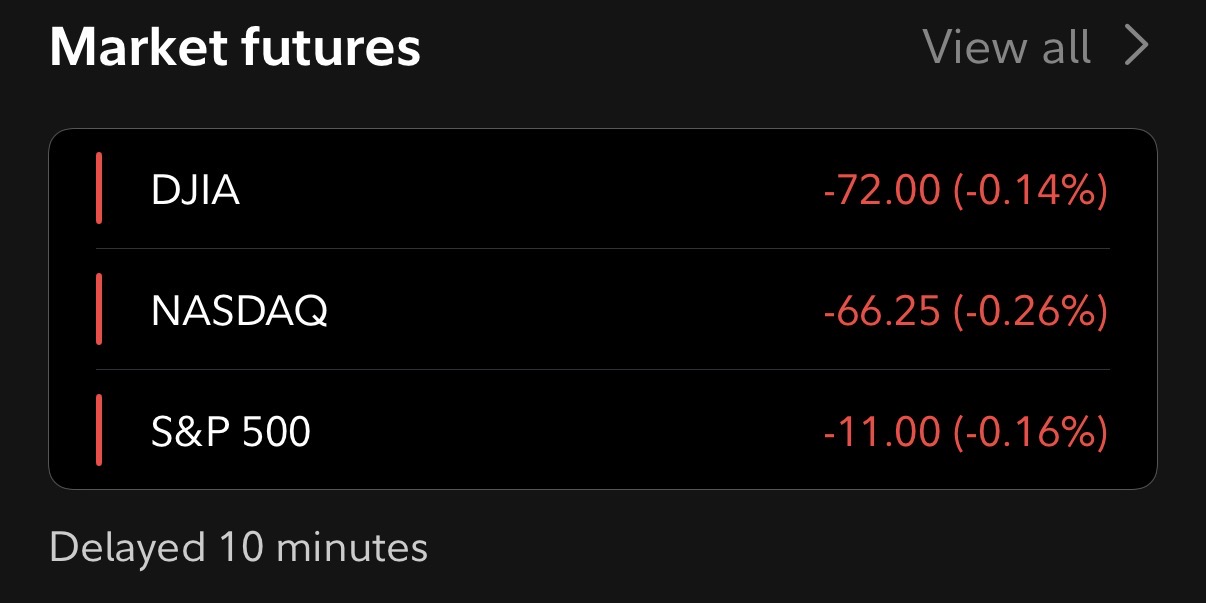Tap the NASDAQ percent change (-0.26%)
The image size is (1206, 603).
click(x=1030, y=312)
